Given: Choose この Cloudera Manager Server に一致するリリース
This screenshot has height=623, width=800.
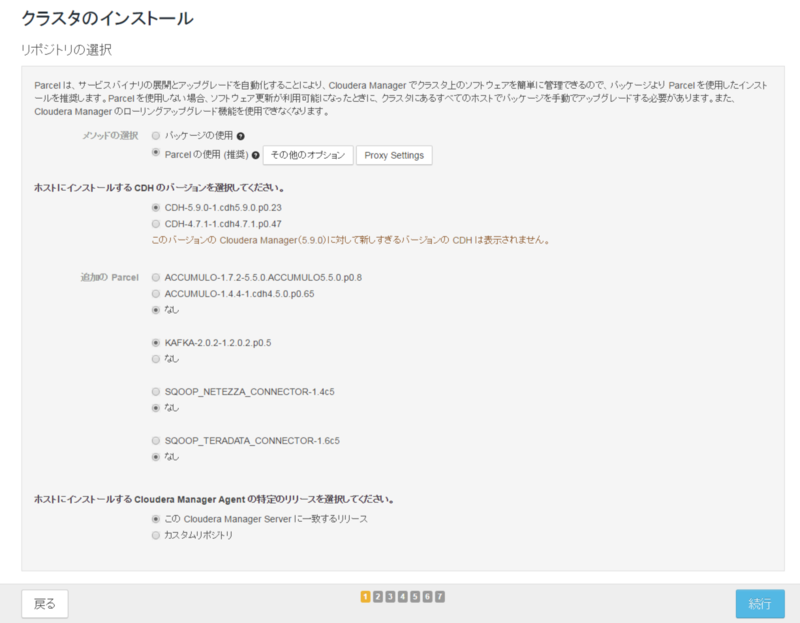Looking at the screenshot, I should coord(156,519).
